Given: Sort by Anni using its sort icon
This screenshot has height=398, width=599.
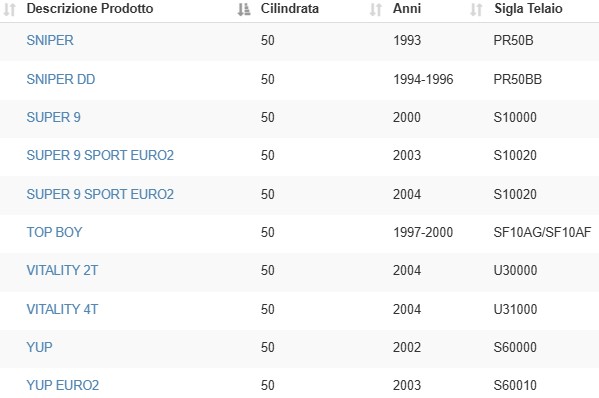Looking at the screenshot, I should [x=476, y=10].
